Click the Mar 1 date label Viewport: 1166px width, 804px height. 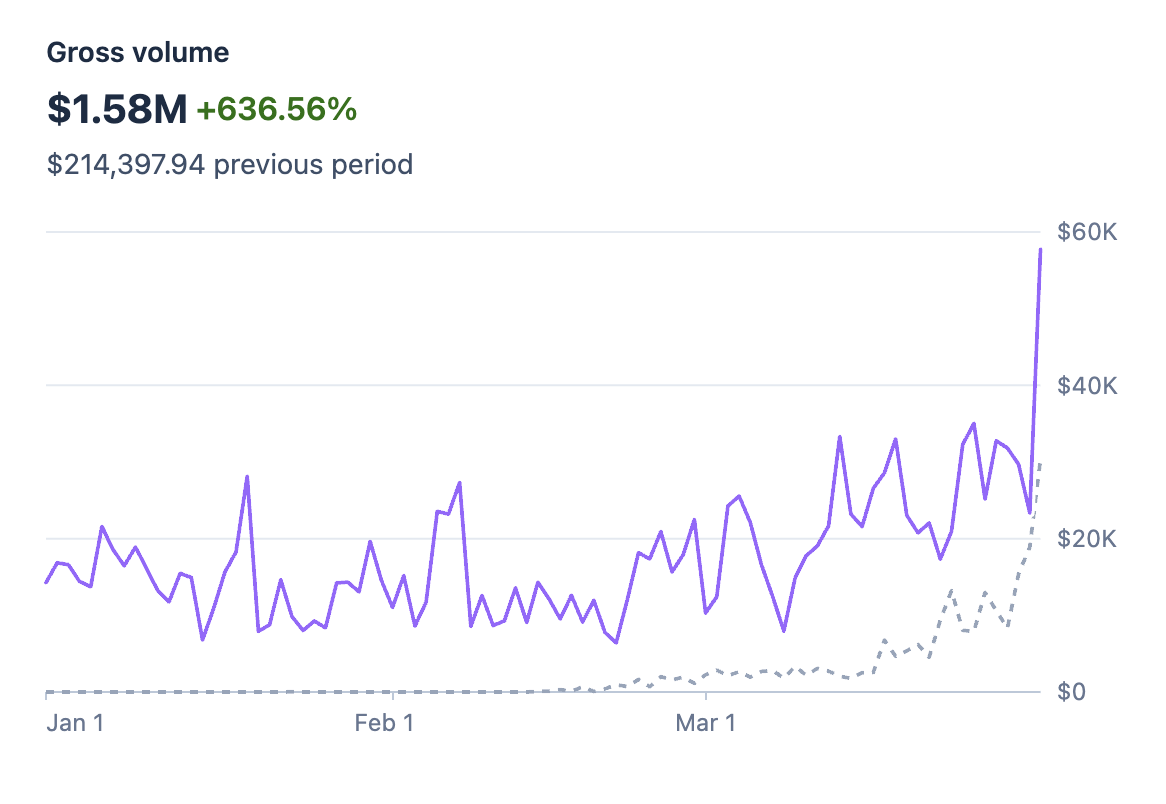point(705,722)
